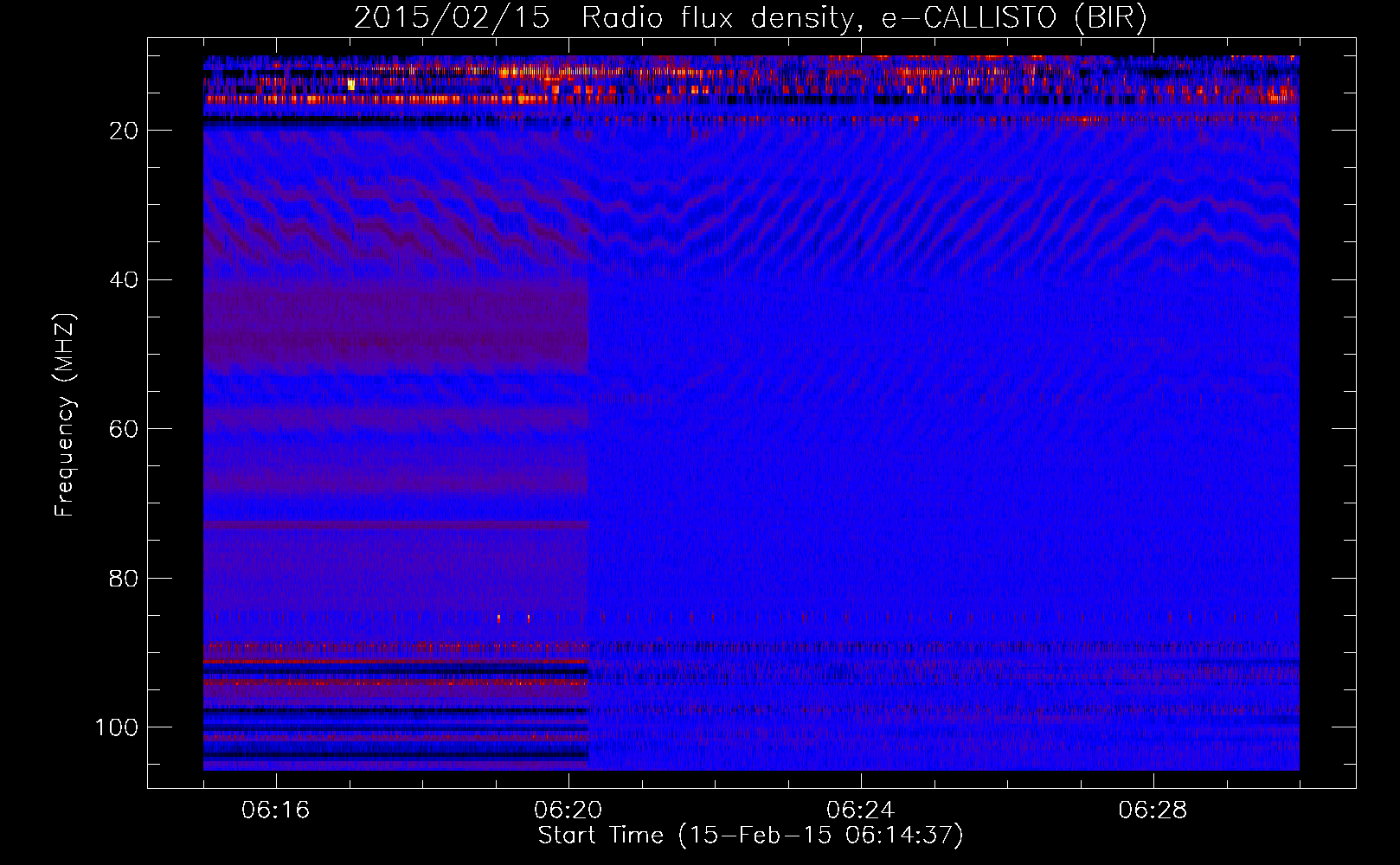
Task: Click the 'Start Time (15-Feb-15 06:14:37)' label
Action: tap(750, 836)
